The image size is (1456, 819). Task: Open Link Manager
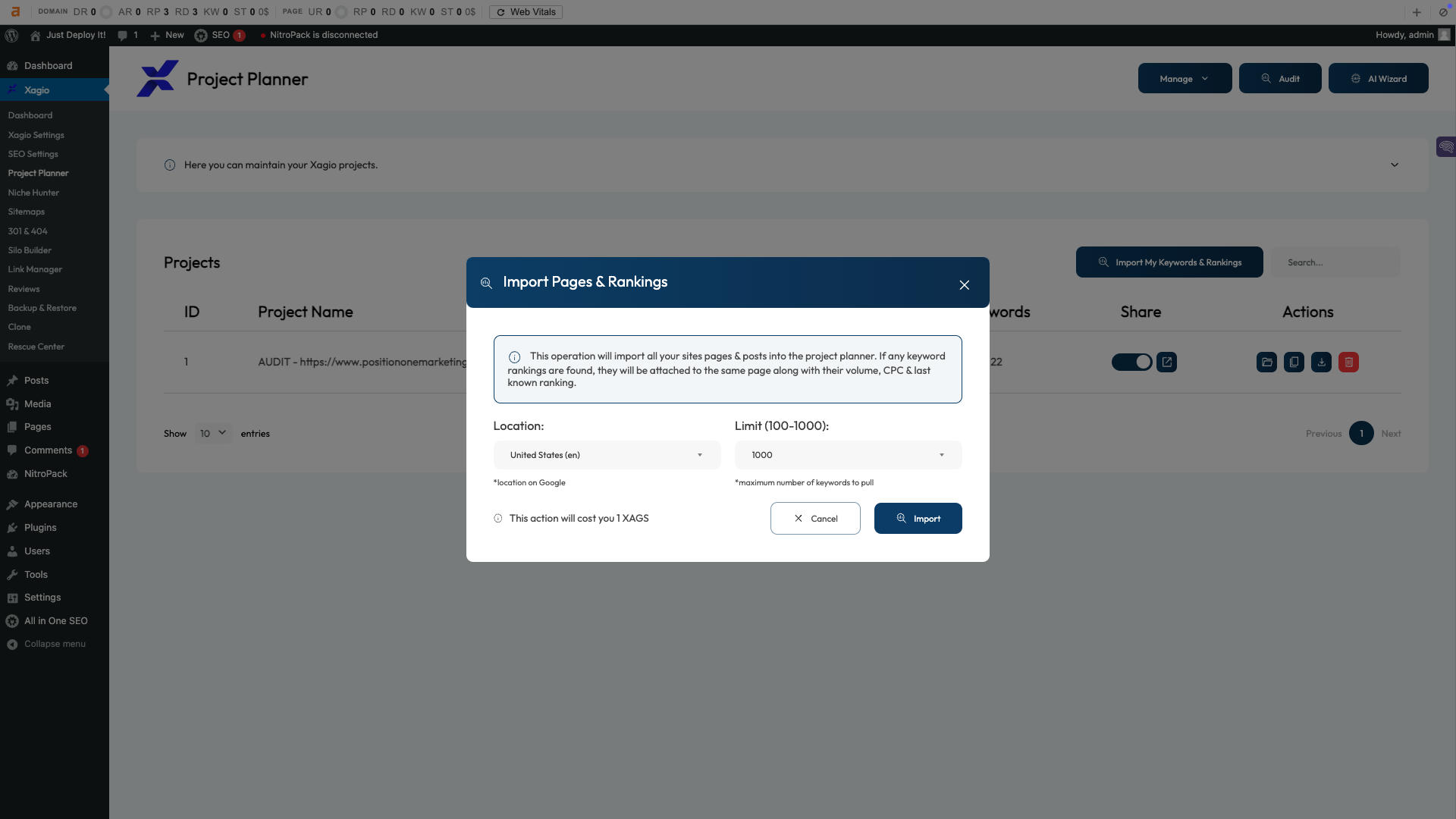[x=35, y=269]
